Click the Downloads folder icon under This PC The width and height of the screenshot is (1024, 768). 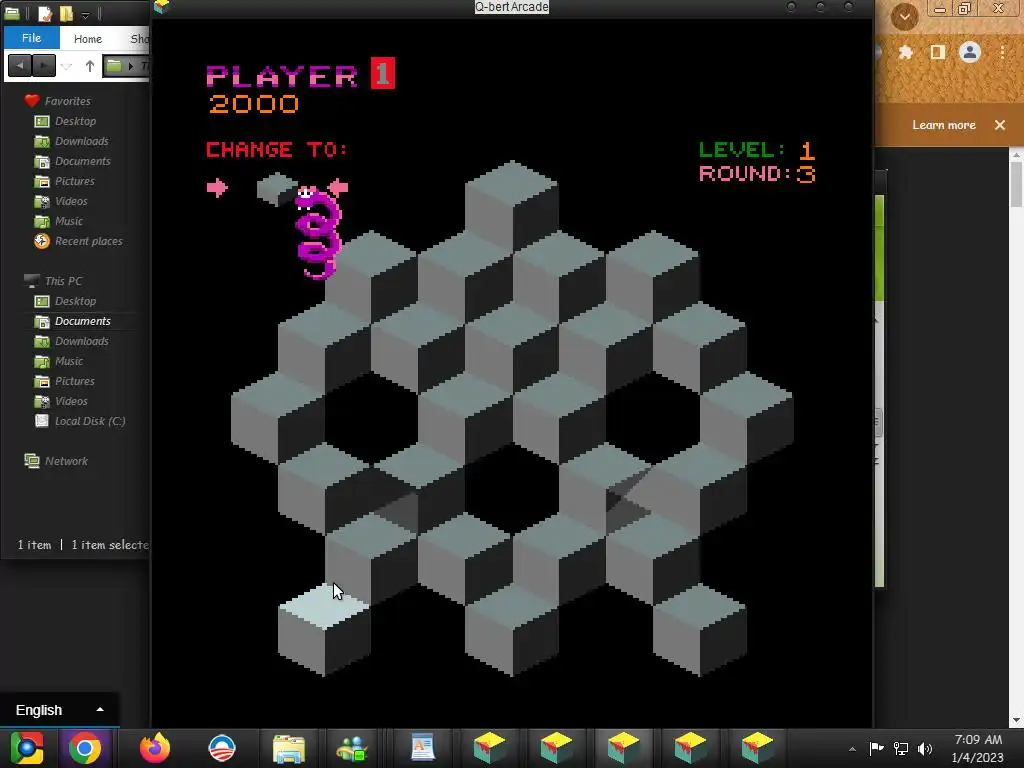coord(42,342)
